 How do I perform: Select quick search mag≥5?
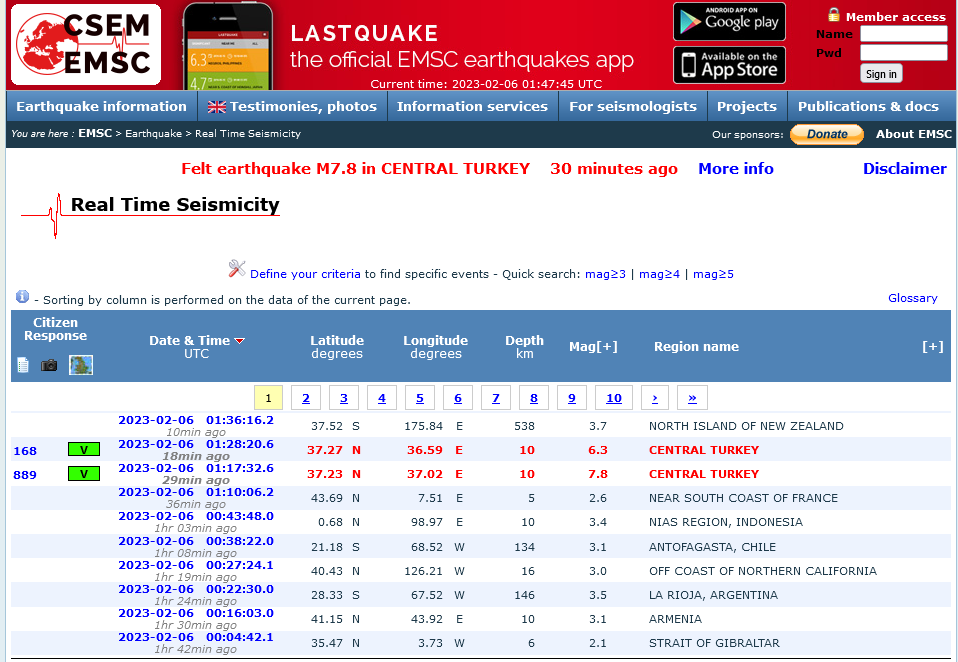pos(713,274)
